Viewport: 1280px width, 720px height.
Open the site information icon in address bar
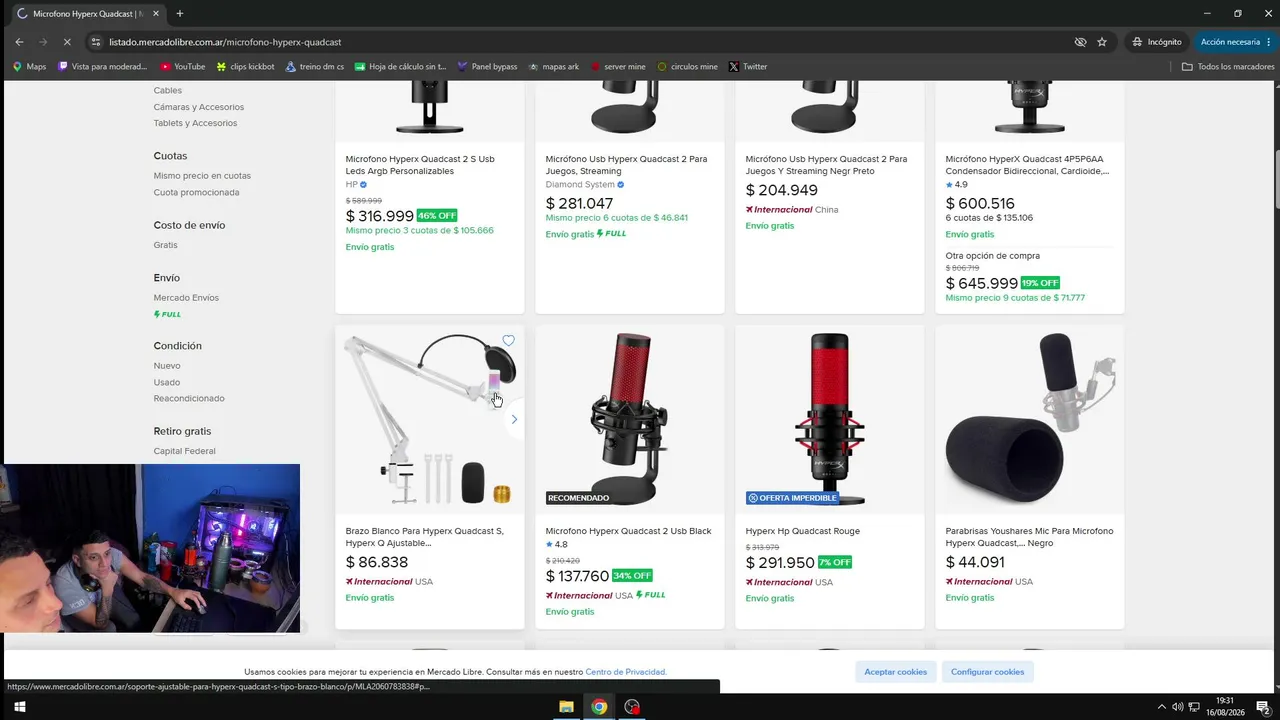point(96,42)
